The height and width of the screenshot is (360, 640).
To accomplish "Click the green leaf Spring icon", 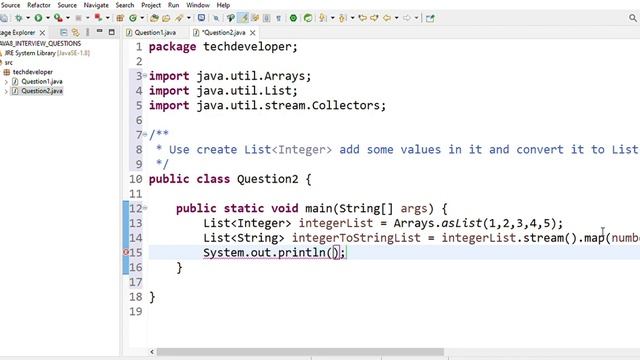I will [308, 18].
